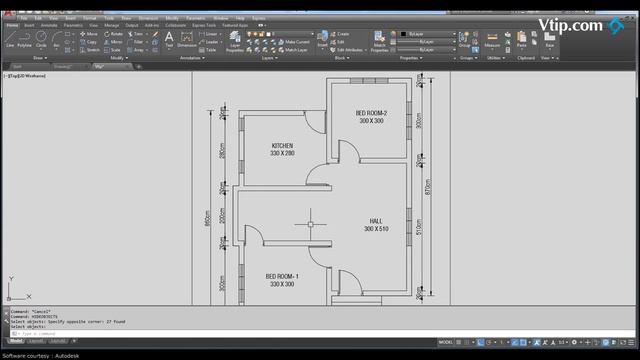Select the Leader tool

pyautogui.click(x=209, y=42)
